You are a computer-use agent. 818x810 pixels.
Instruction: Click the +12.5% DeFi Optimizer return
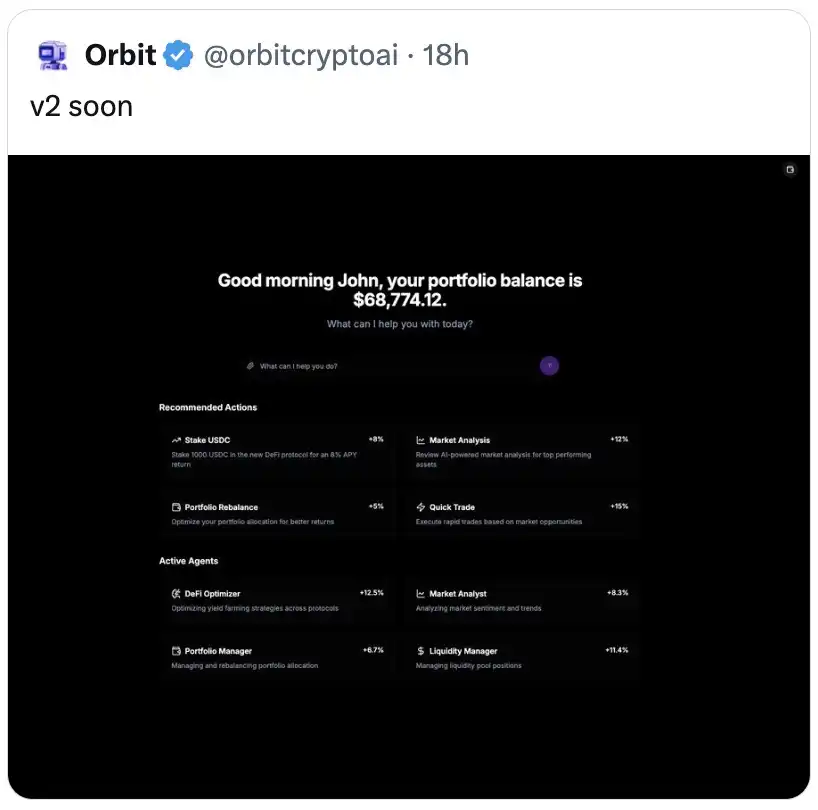371,593
